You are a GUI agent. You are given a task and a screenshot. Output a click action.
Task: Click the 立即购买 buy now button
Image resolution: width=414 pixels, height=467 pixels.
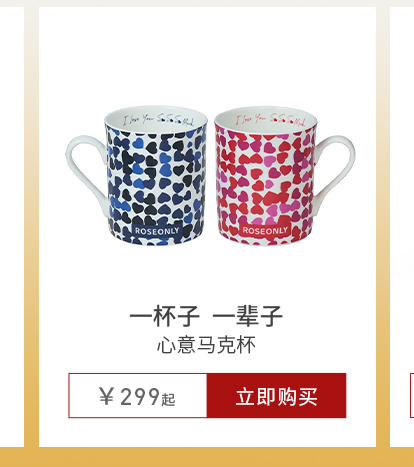(276, 395)
